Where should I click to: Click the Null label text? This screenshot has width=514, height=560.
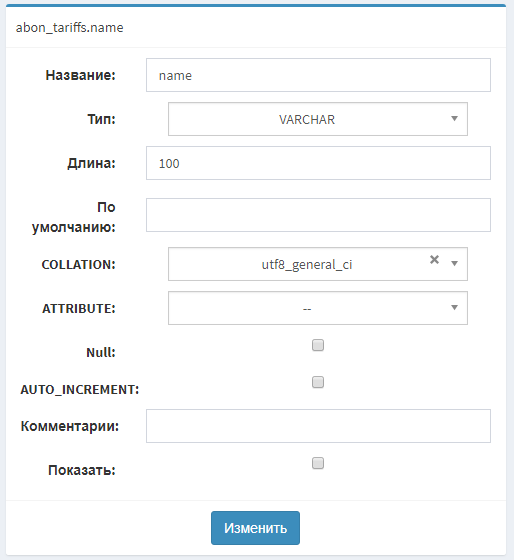coord(101,352)
